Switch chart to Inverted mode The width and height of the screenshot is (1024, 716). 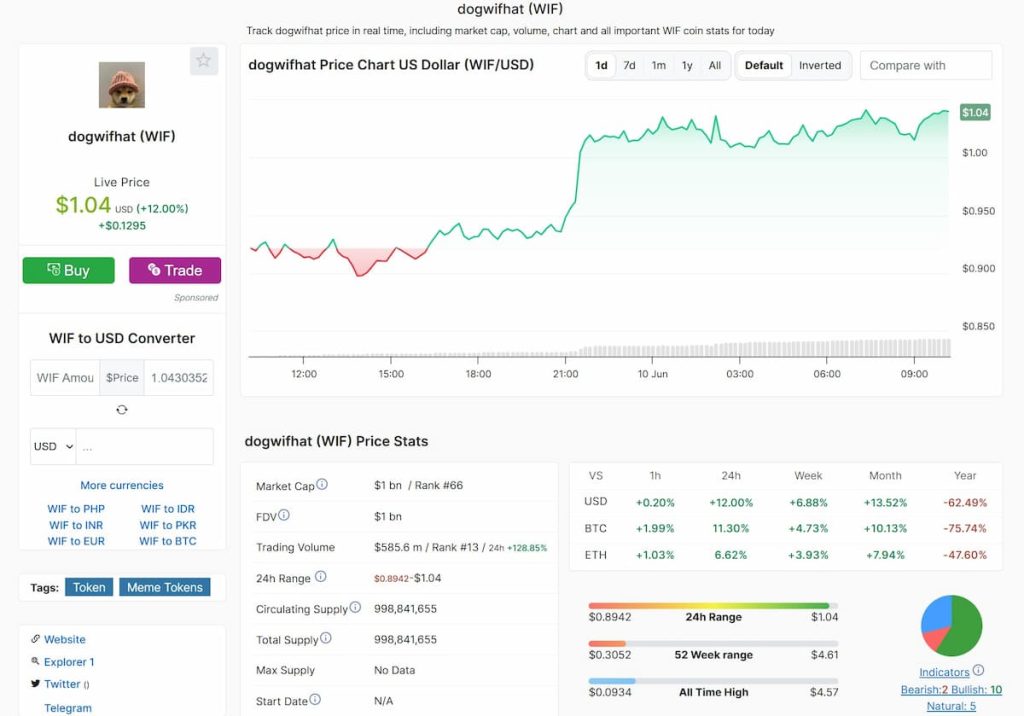820,66
